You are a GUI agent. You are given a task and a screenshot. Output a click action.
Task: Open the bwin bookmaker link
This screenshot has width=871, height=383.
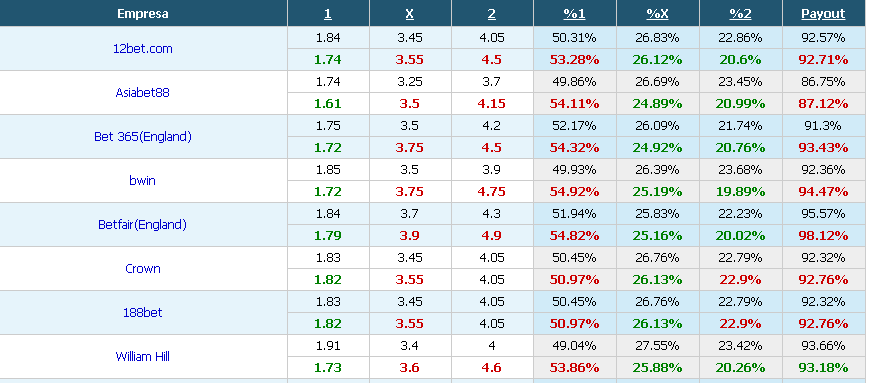tap(143, 180)
